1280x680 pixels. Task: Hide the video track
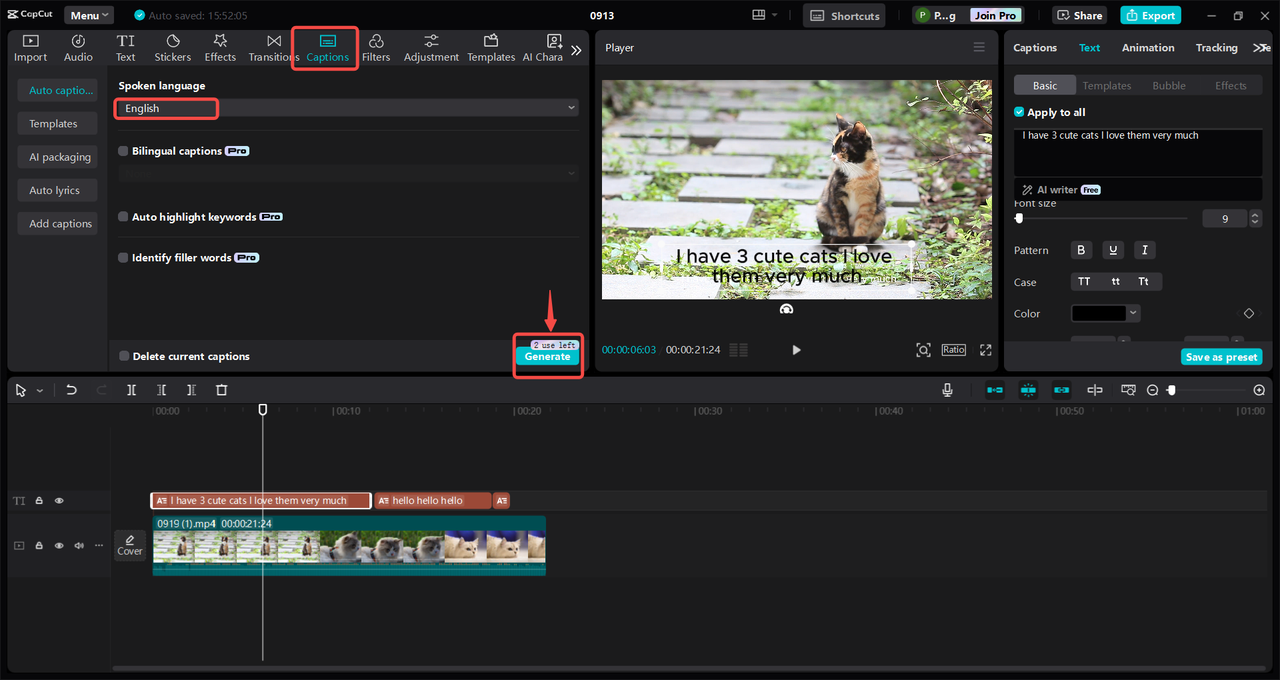click(x=59, y=545)
